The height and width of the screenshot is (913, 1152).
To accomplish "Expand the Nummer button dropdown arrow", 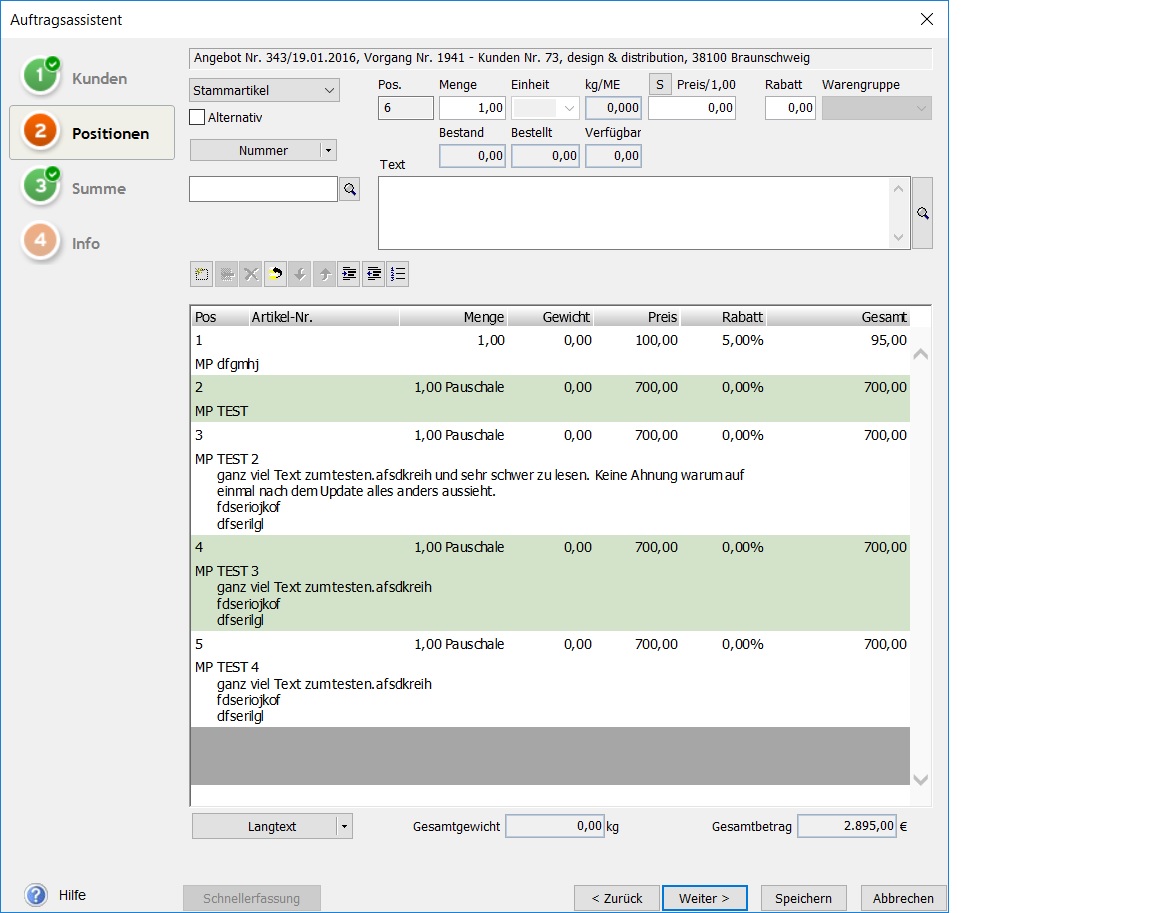I will tap(328, 151).
